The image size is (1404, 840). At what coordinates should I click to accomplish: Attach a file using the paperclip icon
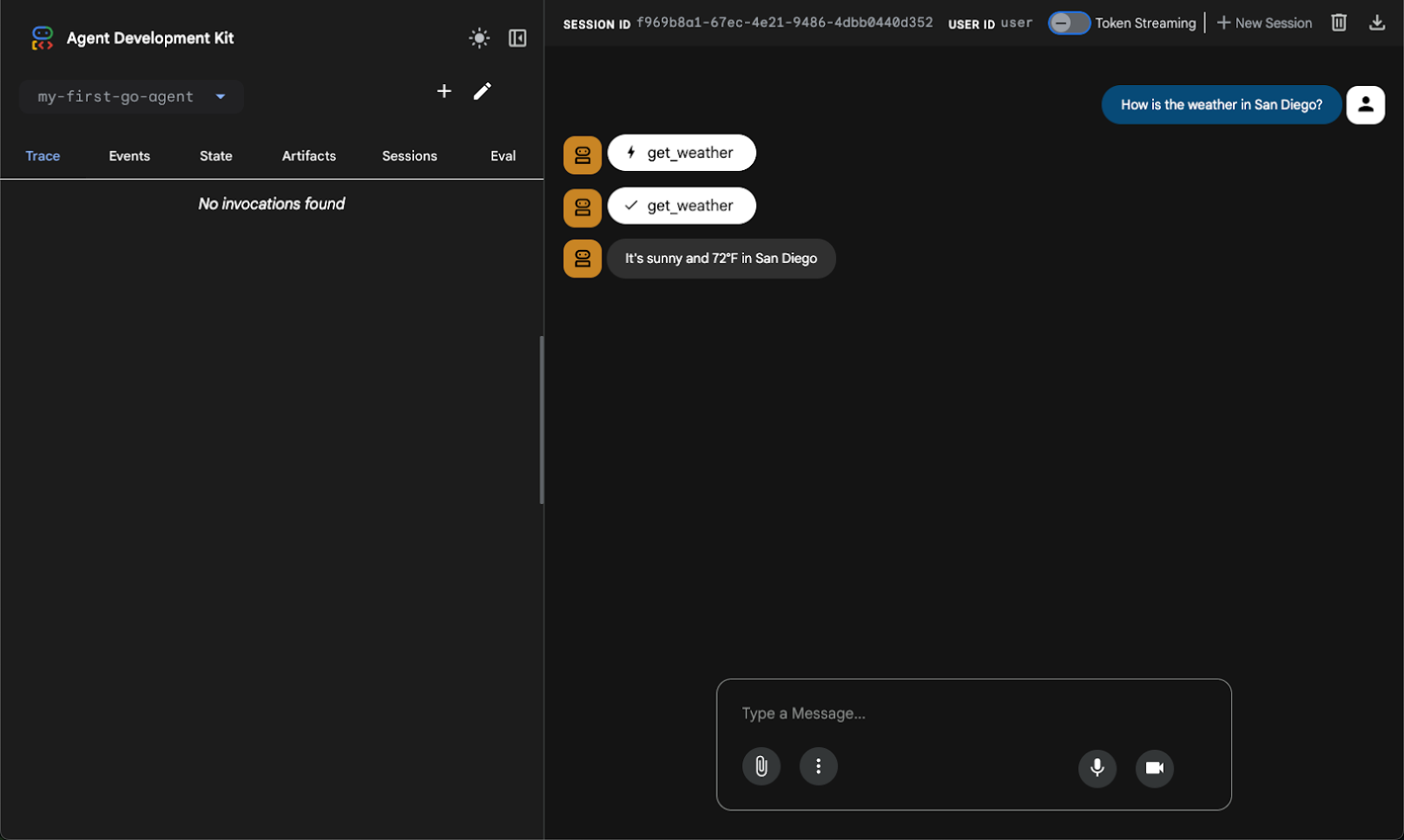(761, 766)
